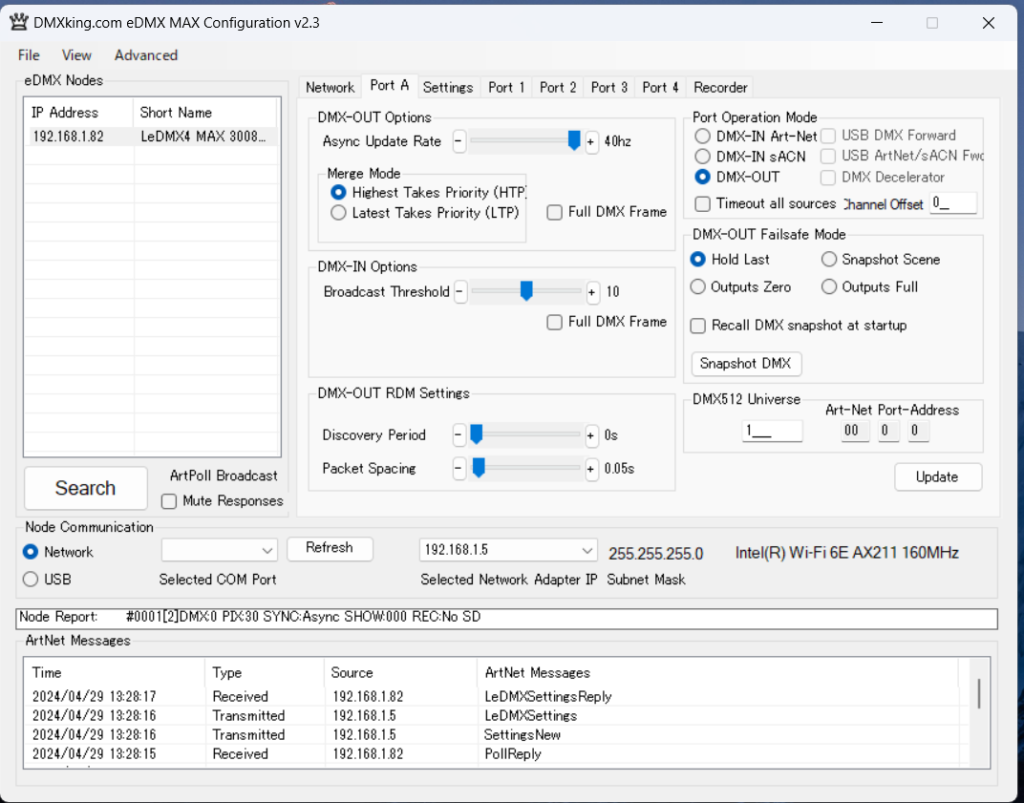
Task: Select the SettingsNew message row
Action: point(496,735)
